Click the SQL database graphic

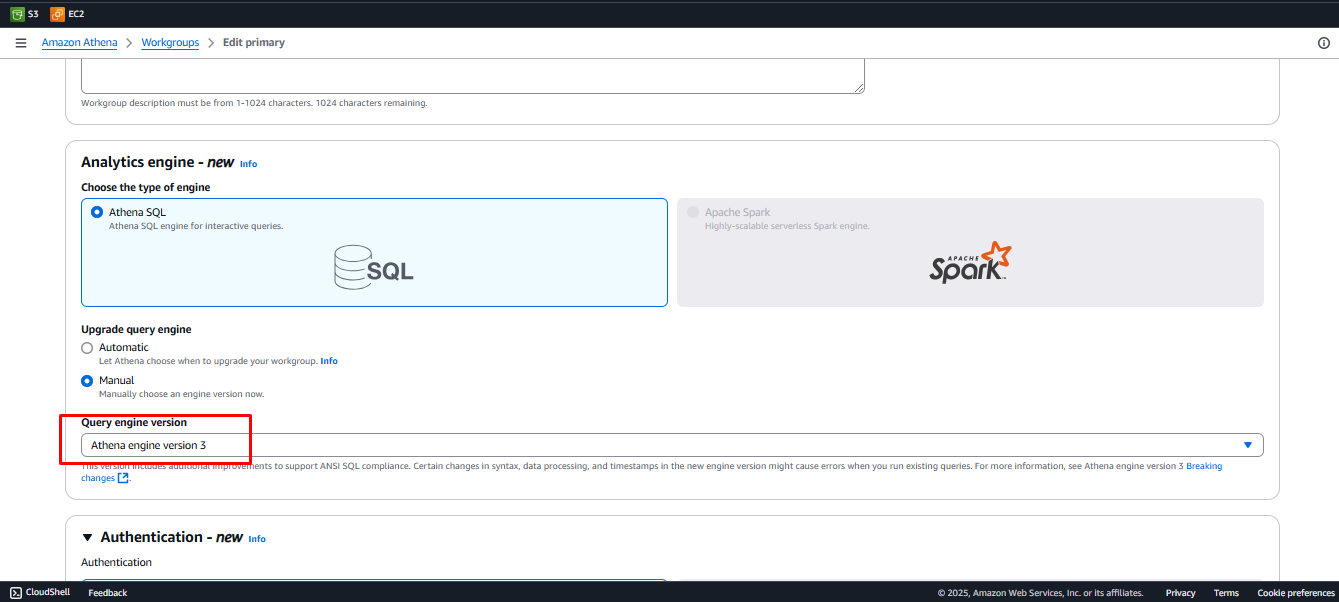pos(373,268)
